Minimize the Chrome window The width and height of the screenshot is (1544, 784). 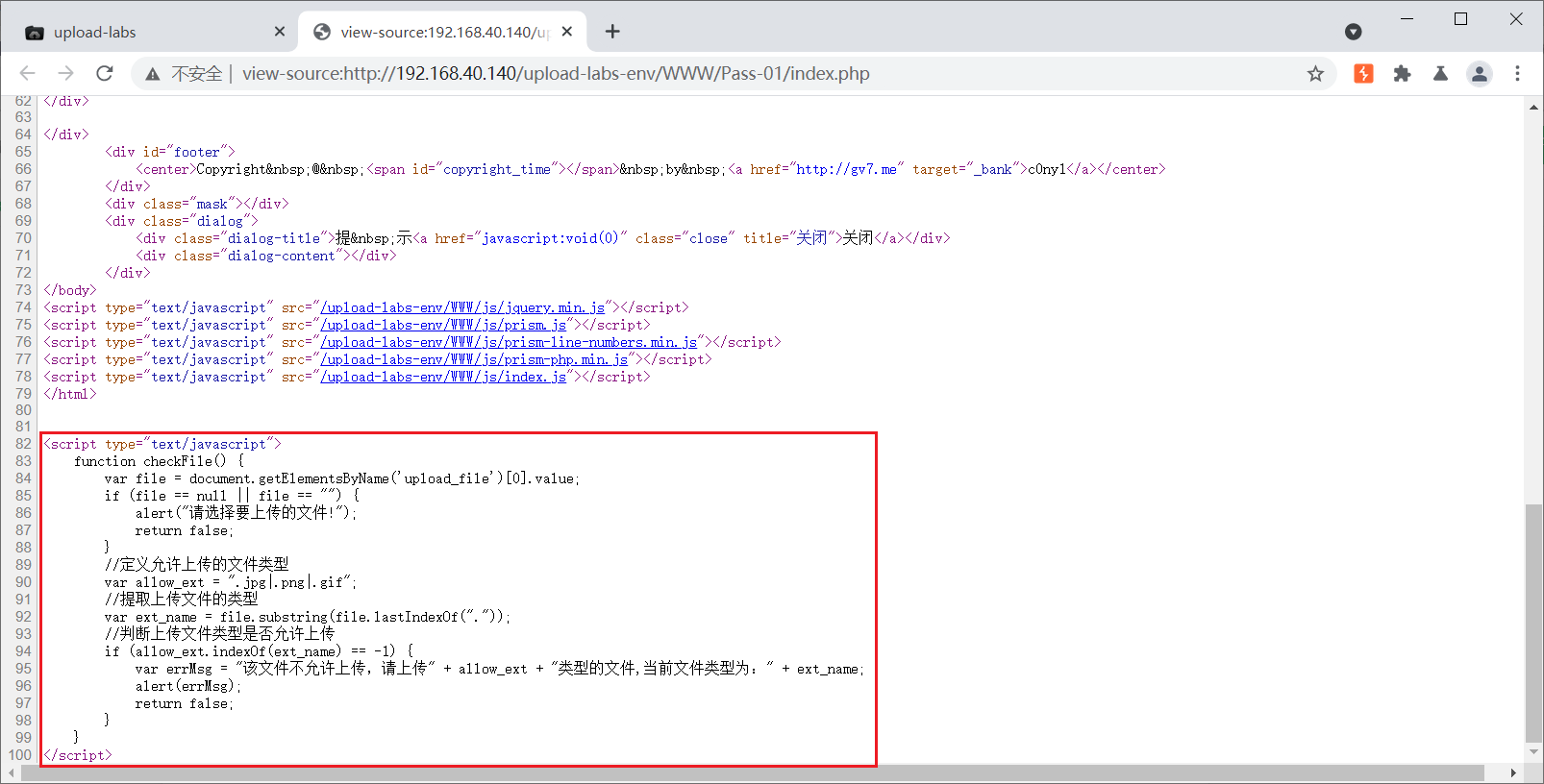click(x=1407, y=19)
